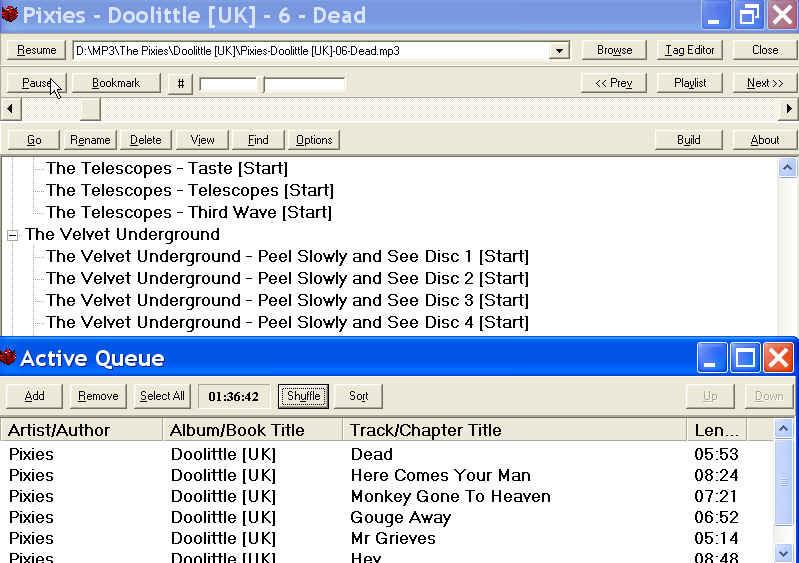Click the Add button in Active Queue

coord(34,396)
